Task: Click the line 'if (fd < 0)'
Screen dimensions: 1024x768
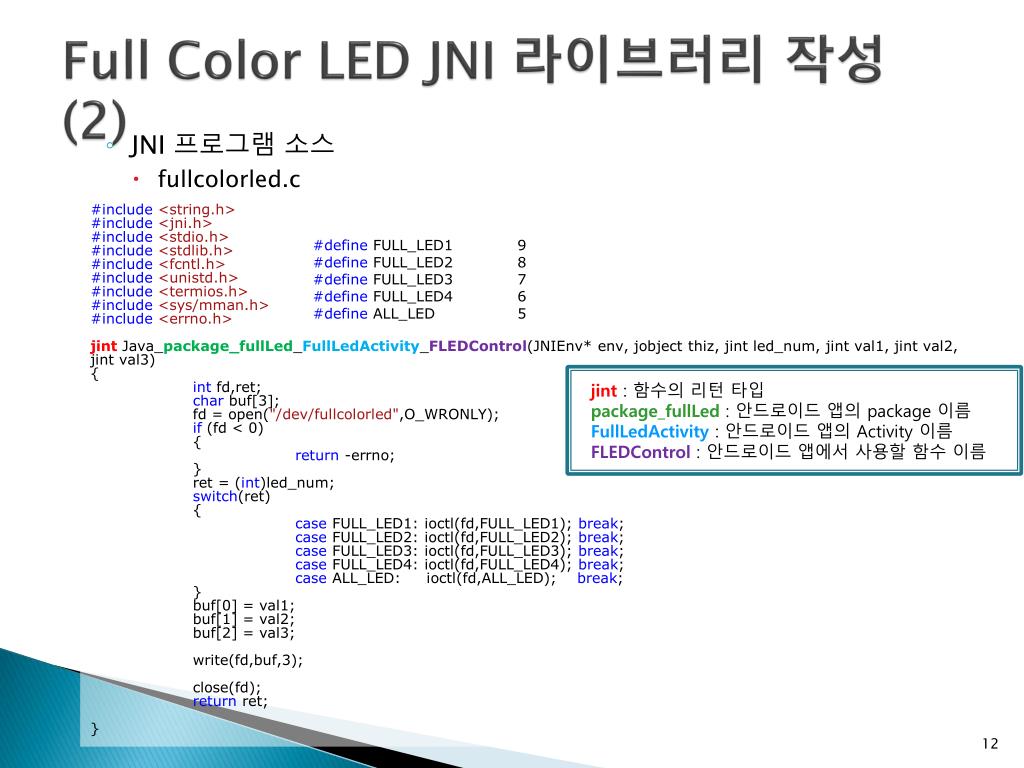Action: coord(228,428)
